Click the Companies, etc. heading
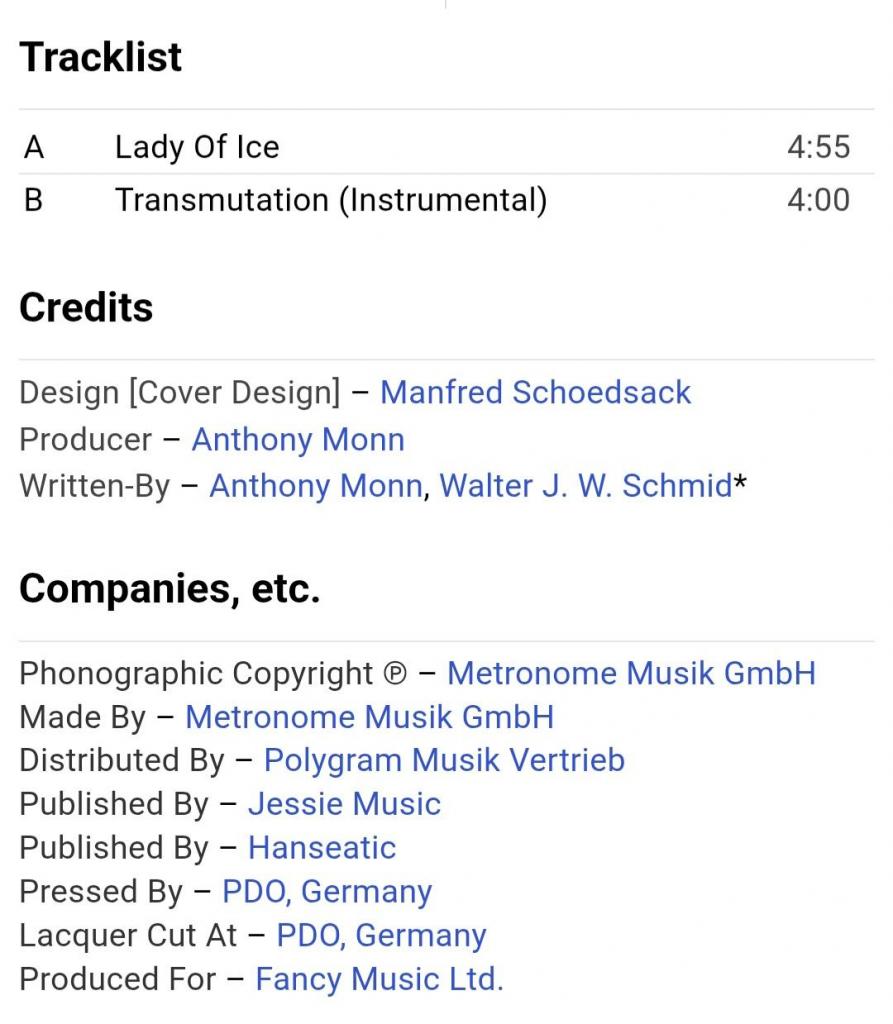The width and height of the screenshot is (893, 1024). coord(169,589)
